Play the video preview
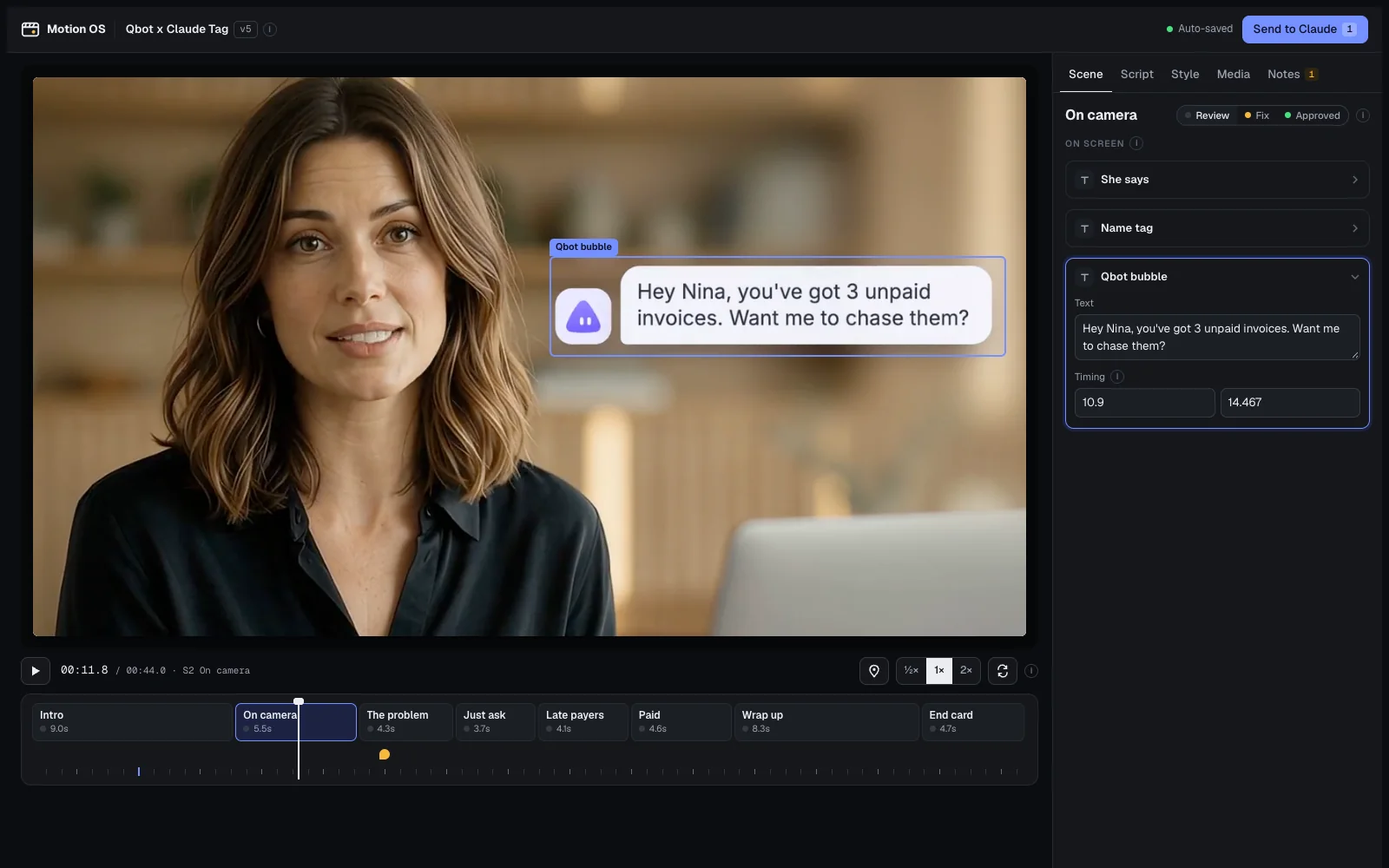The width and height of the screenshot is (1389, 868). click(x=36, y=670)
